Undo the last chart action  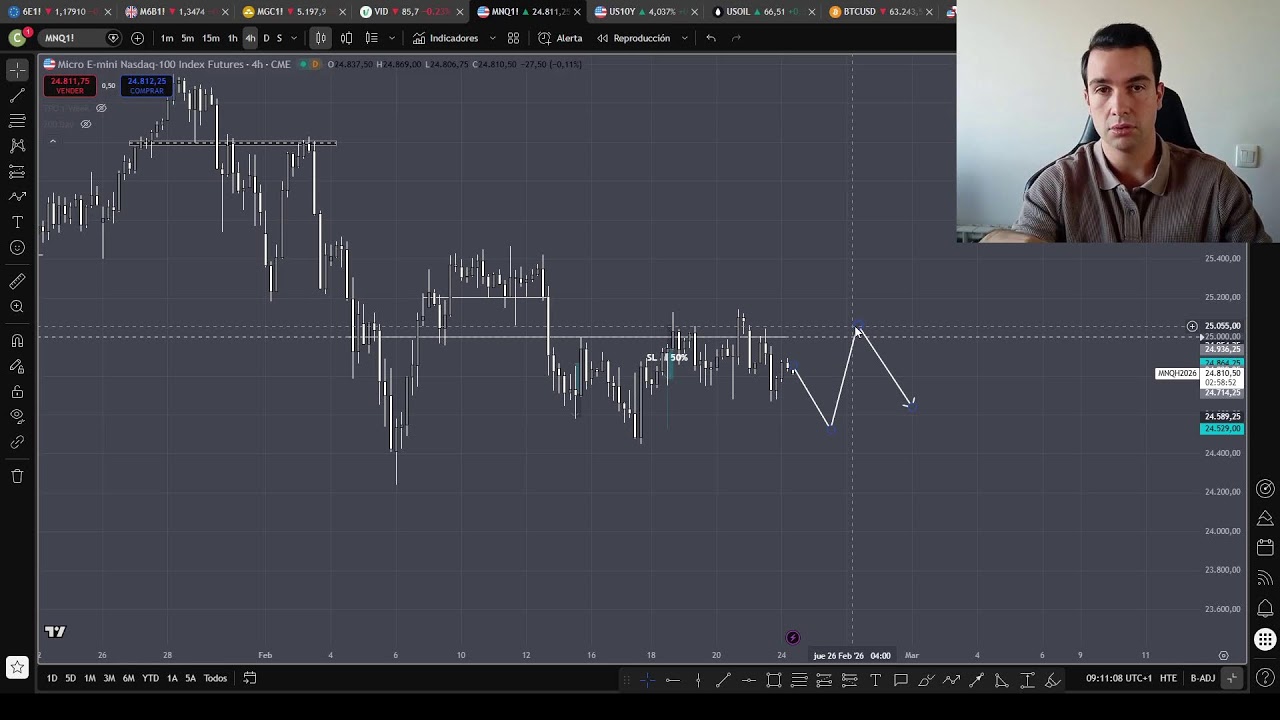(x=711, y=38)
